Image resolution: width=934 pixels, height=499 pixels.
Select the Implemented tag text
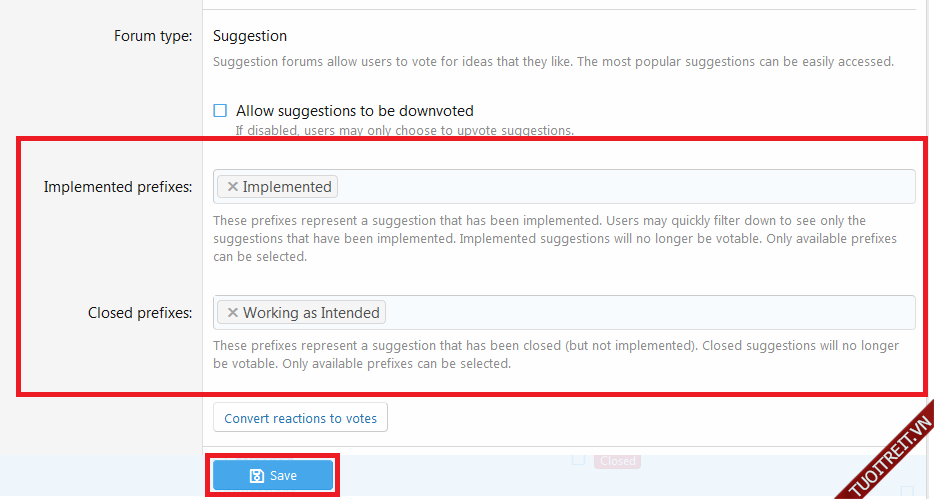(x=287, y=187)
